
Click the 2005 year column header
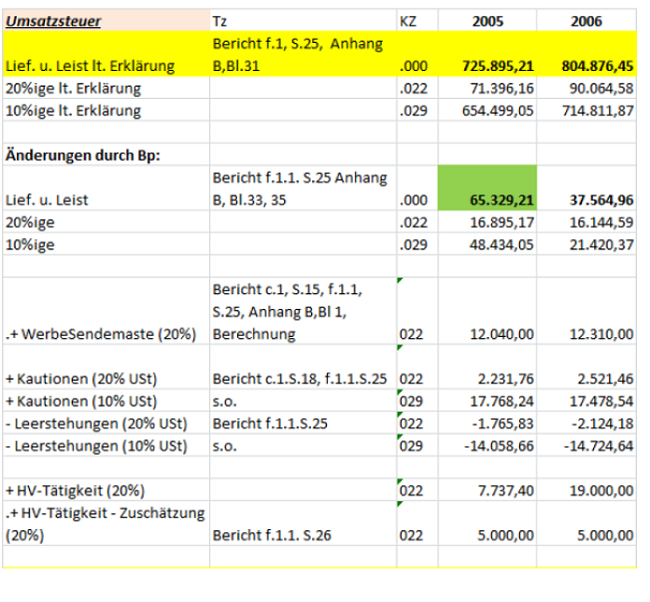coord(486,20)
